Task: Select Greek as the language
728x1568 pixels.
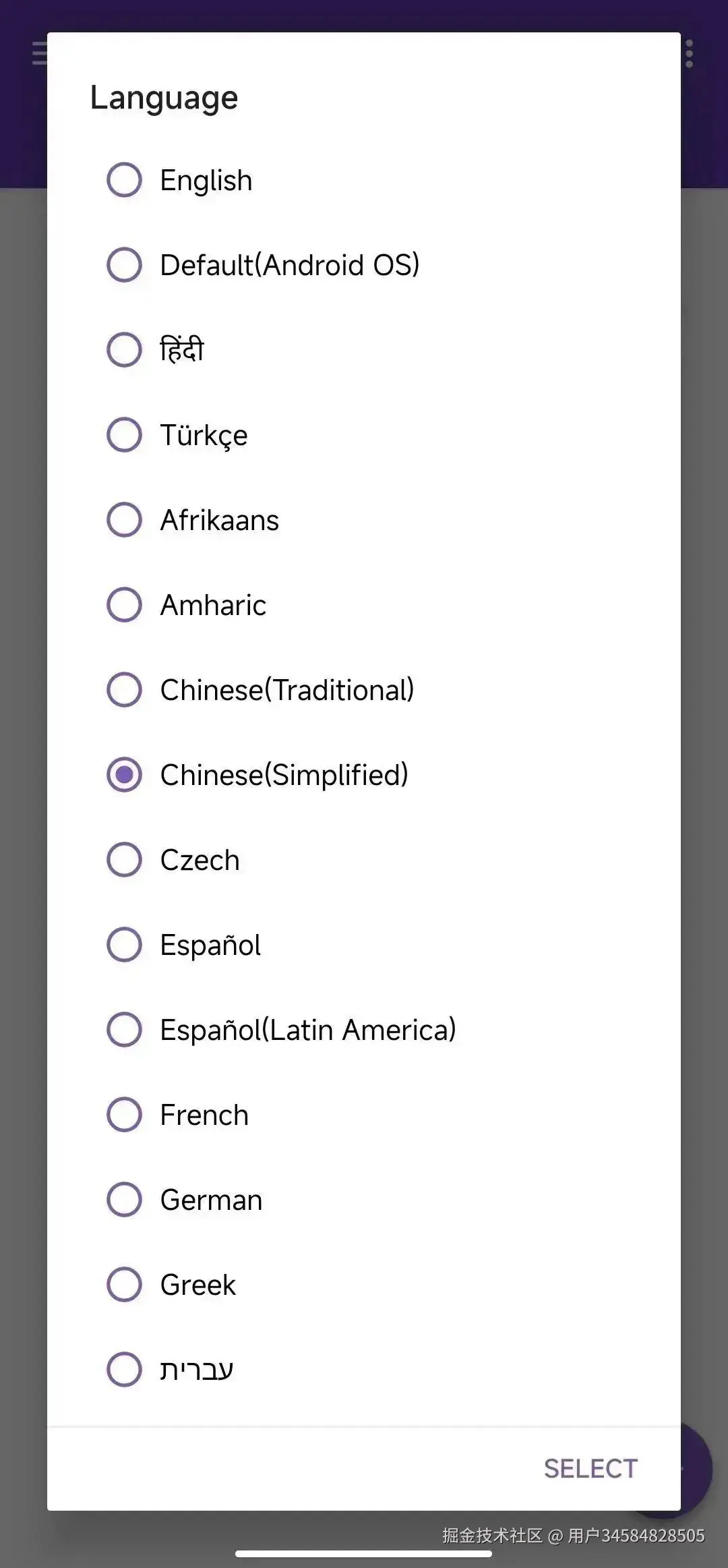Action: 125,1285
